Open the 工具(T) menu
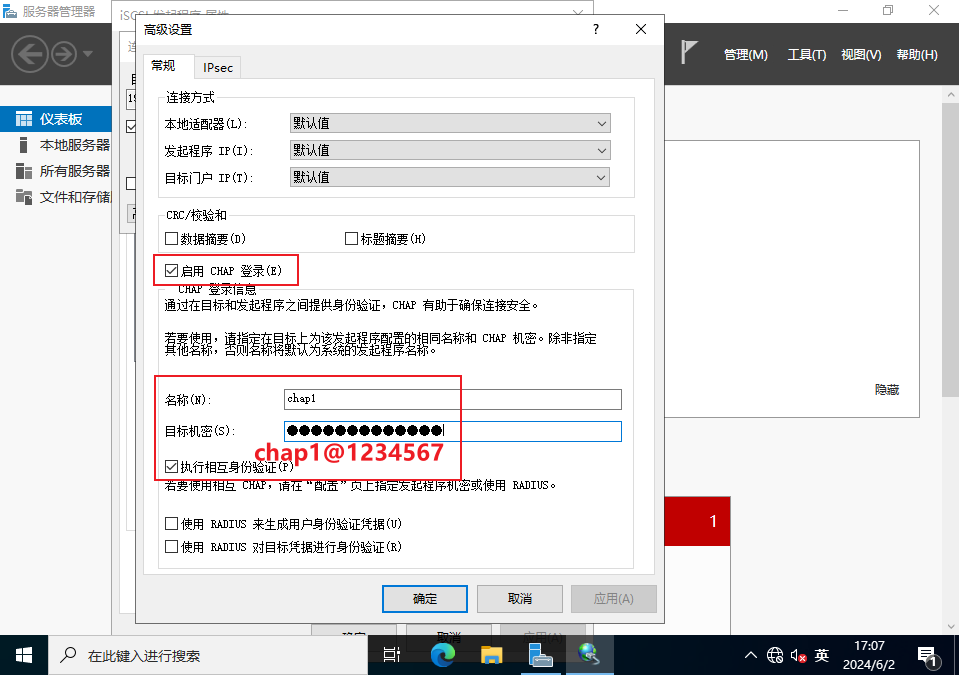 806,55
